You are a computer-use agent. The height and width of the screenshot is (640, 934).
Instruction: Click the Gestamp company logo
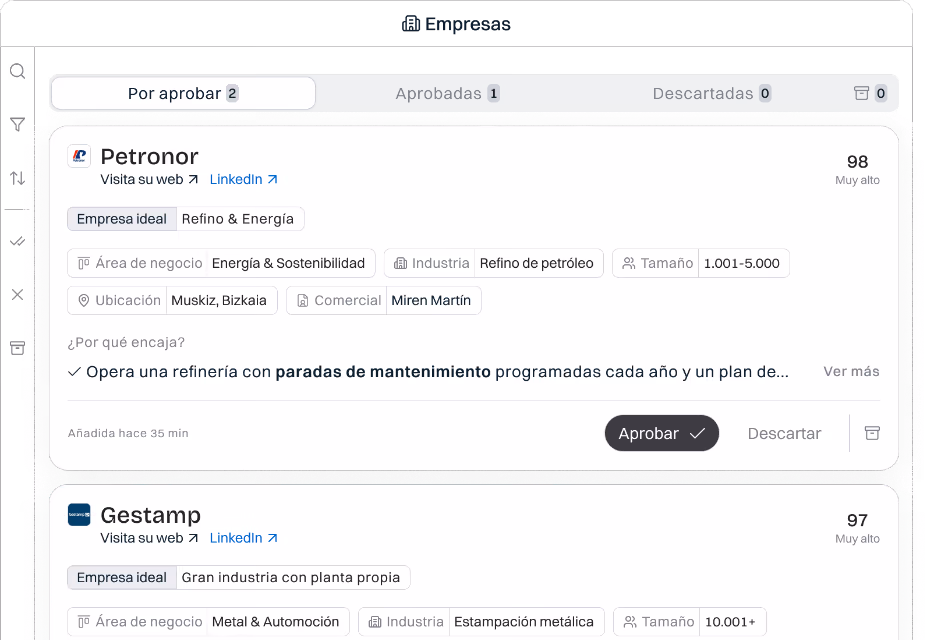click(x=79, y=515)
